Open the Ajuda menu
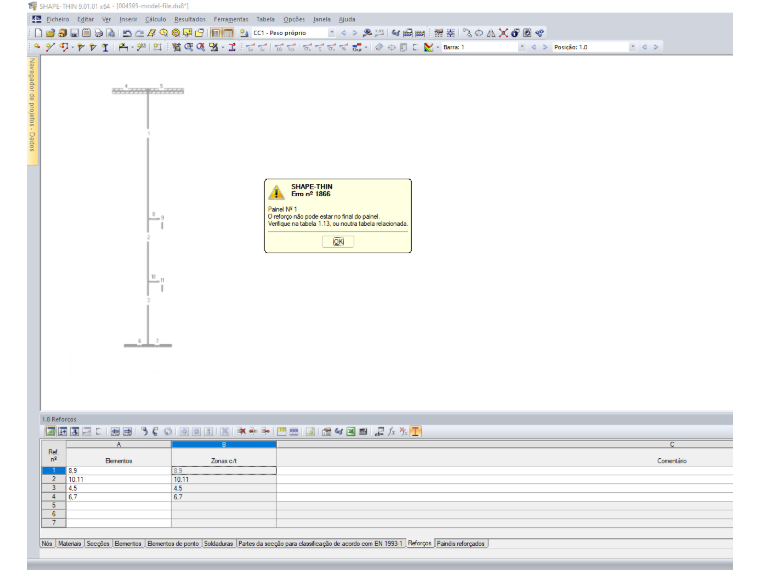Viewport: 760px width, 570px height. tap(347, 19)
